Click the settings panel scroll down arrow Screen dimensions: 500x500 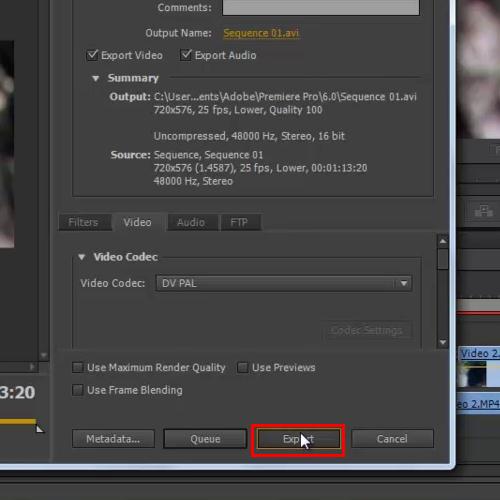point(443,342)
